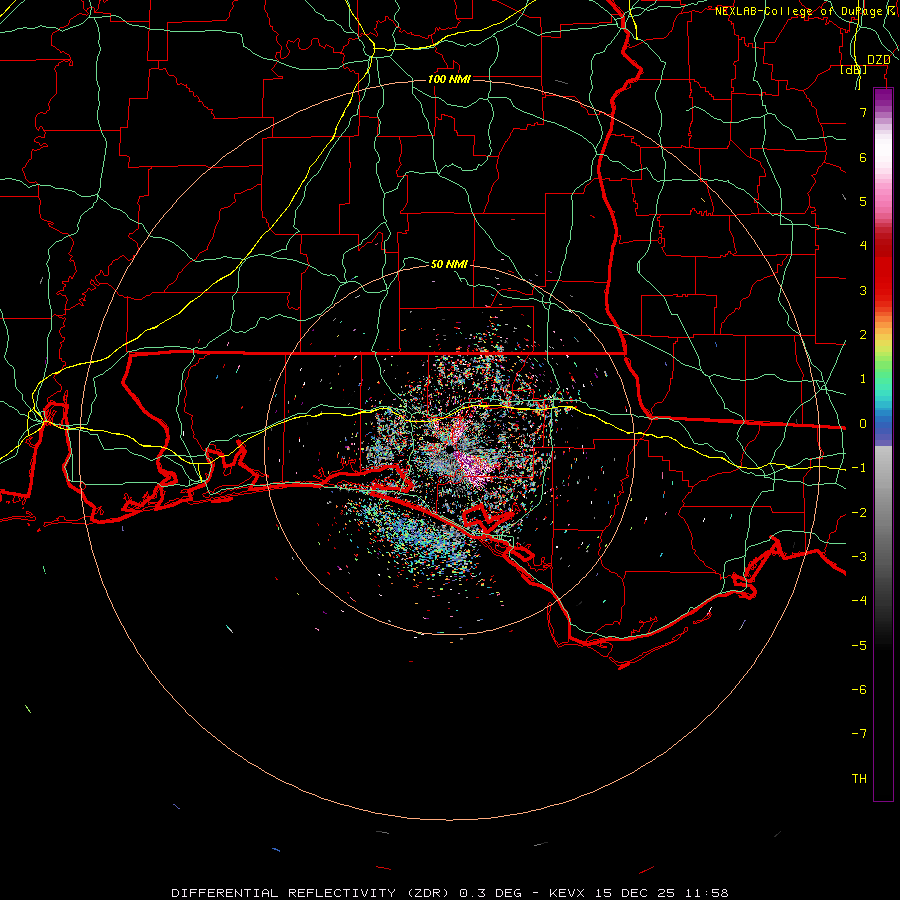
Task: Click the 5 value on the color scale
Action: (x=863, y=201)
